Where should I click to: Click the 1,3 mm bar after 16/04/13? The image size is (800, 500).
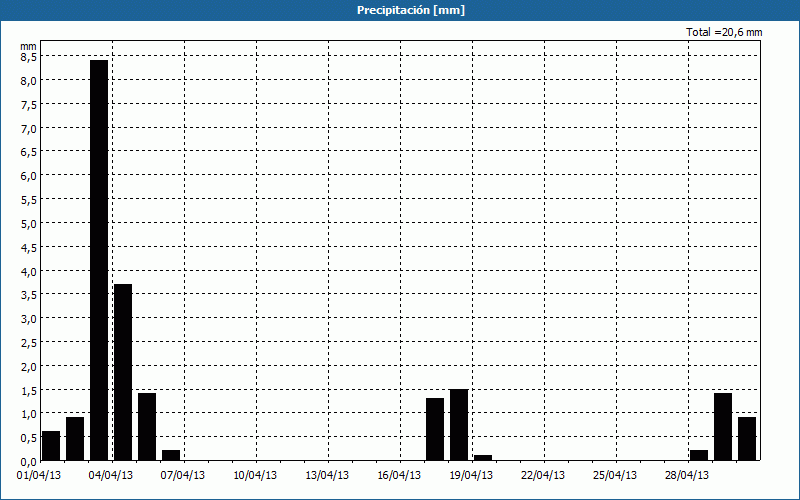[x=435, y=430]
